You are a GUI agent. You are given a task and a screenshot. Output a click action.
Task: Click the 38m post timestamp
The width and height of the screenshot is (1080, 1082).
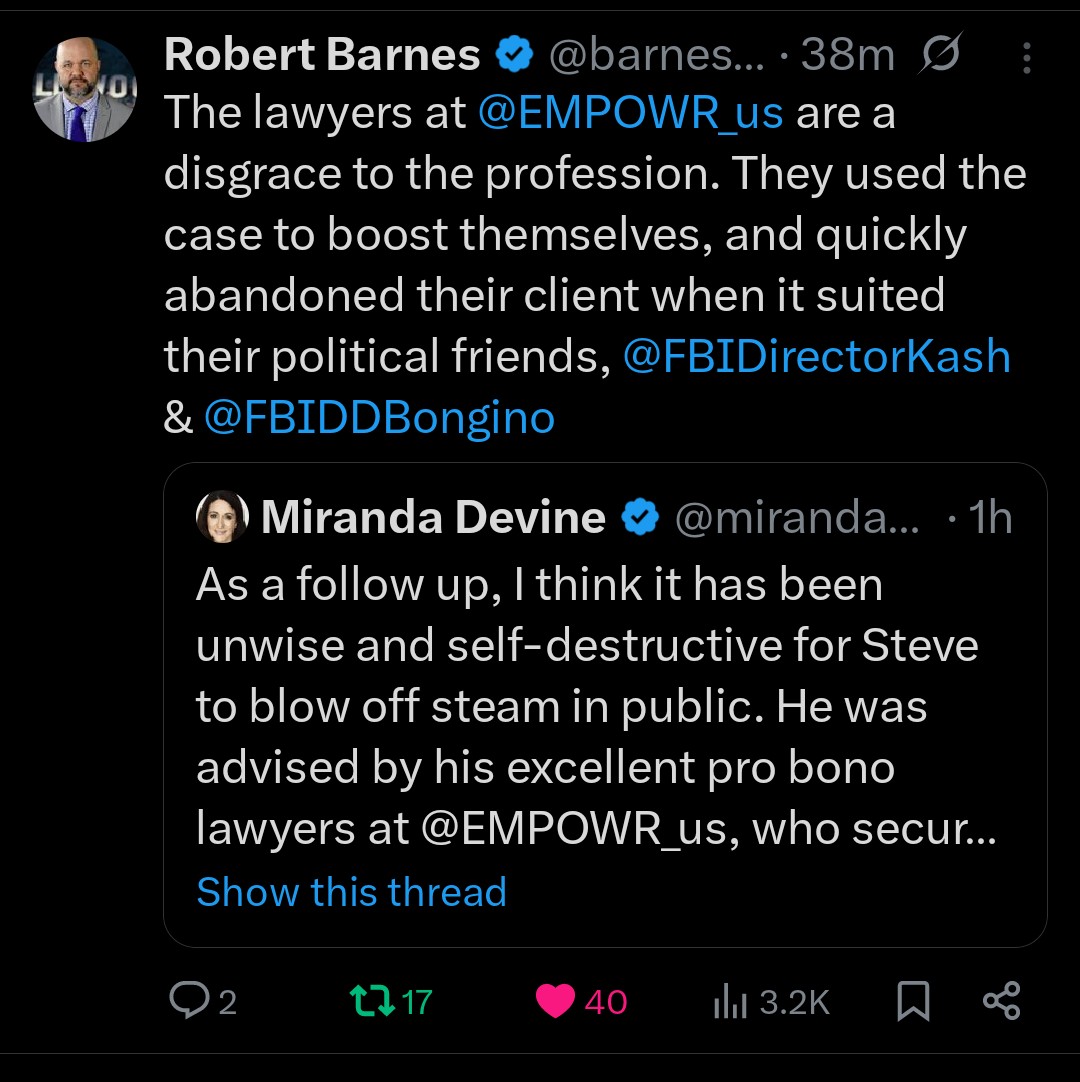[x=847, y=56]
